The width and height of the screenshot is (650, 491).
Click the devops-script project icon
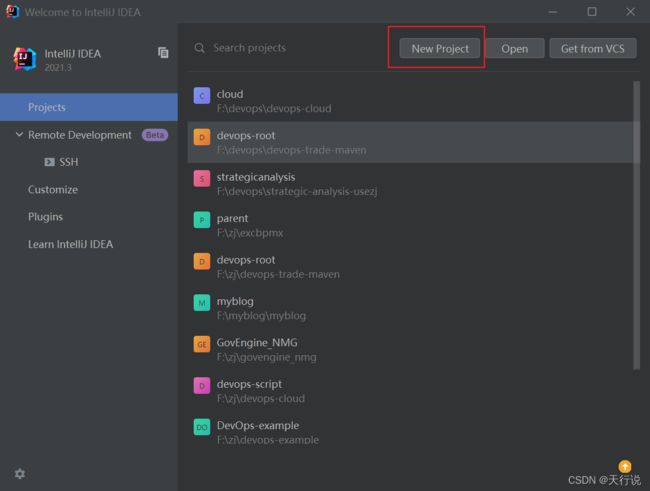(x=202, y=386)
